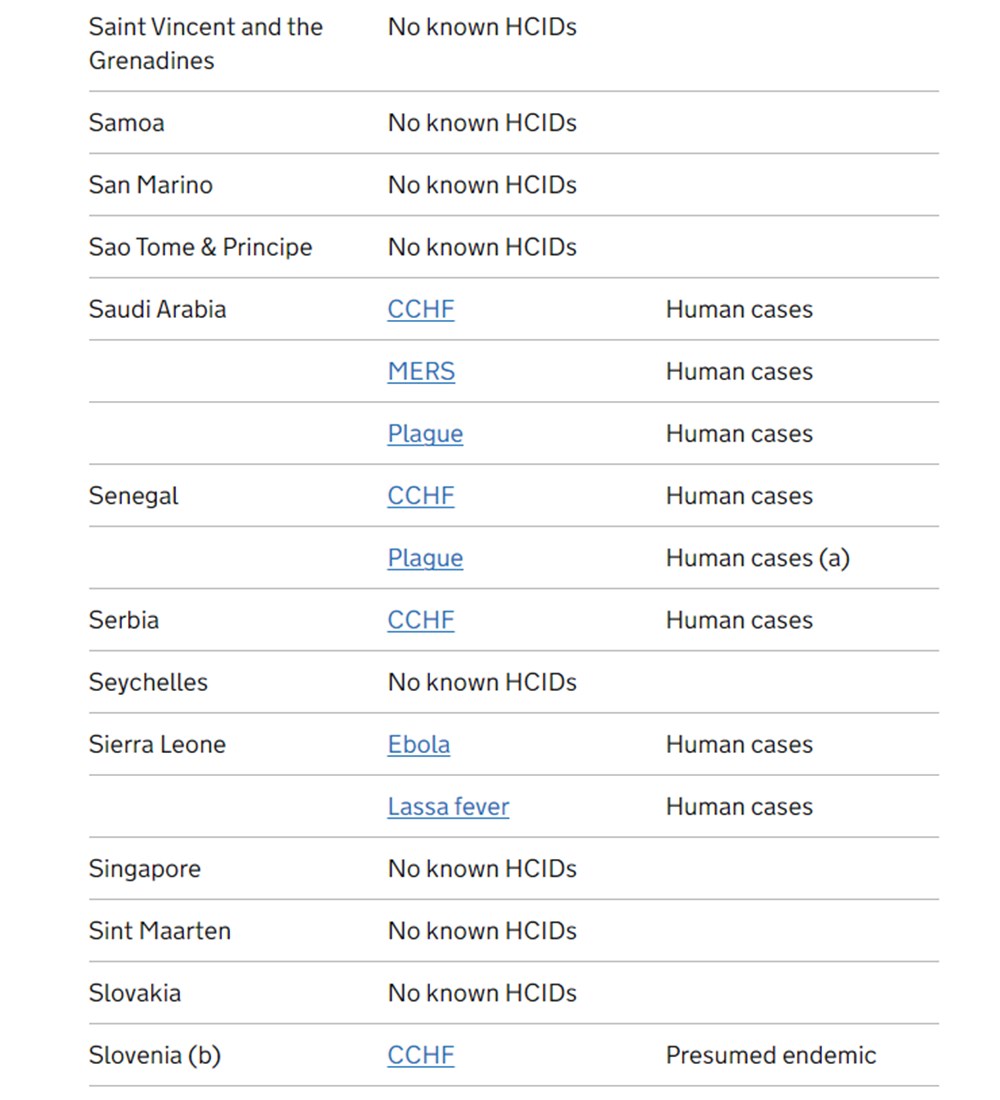Click the Seychelles country name
The width and height of the screenshot is (1000, 1100).
coord(148,683)
